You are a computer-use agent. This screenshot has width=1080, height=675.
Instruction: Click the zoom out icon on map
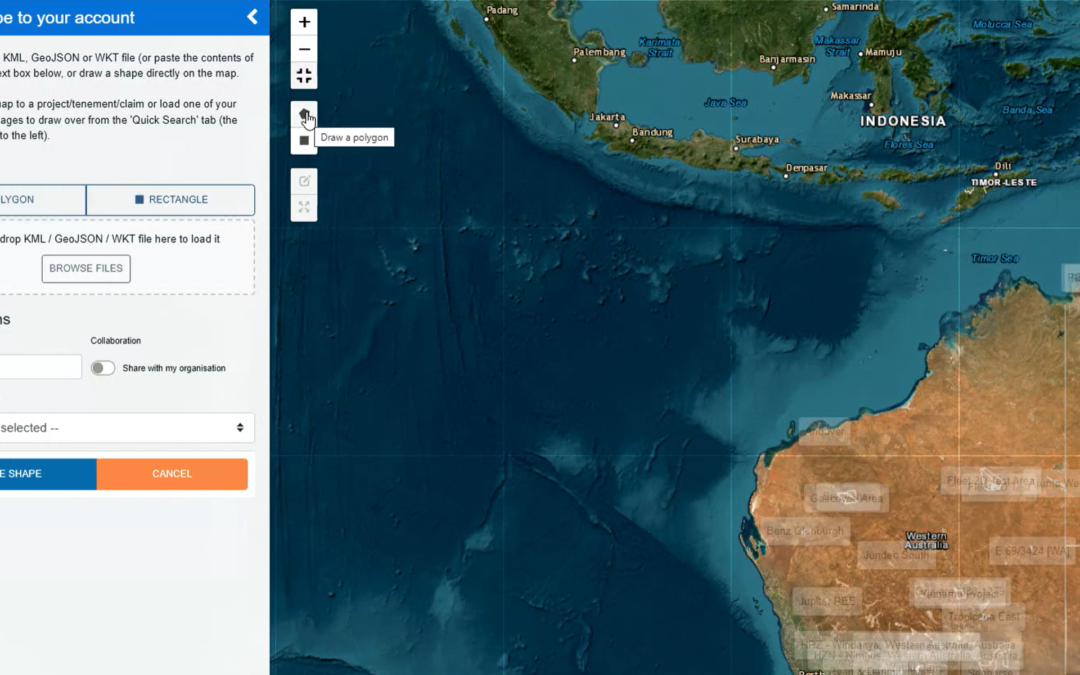pyautogui.click(x=304, y=47)
